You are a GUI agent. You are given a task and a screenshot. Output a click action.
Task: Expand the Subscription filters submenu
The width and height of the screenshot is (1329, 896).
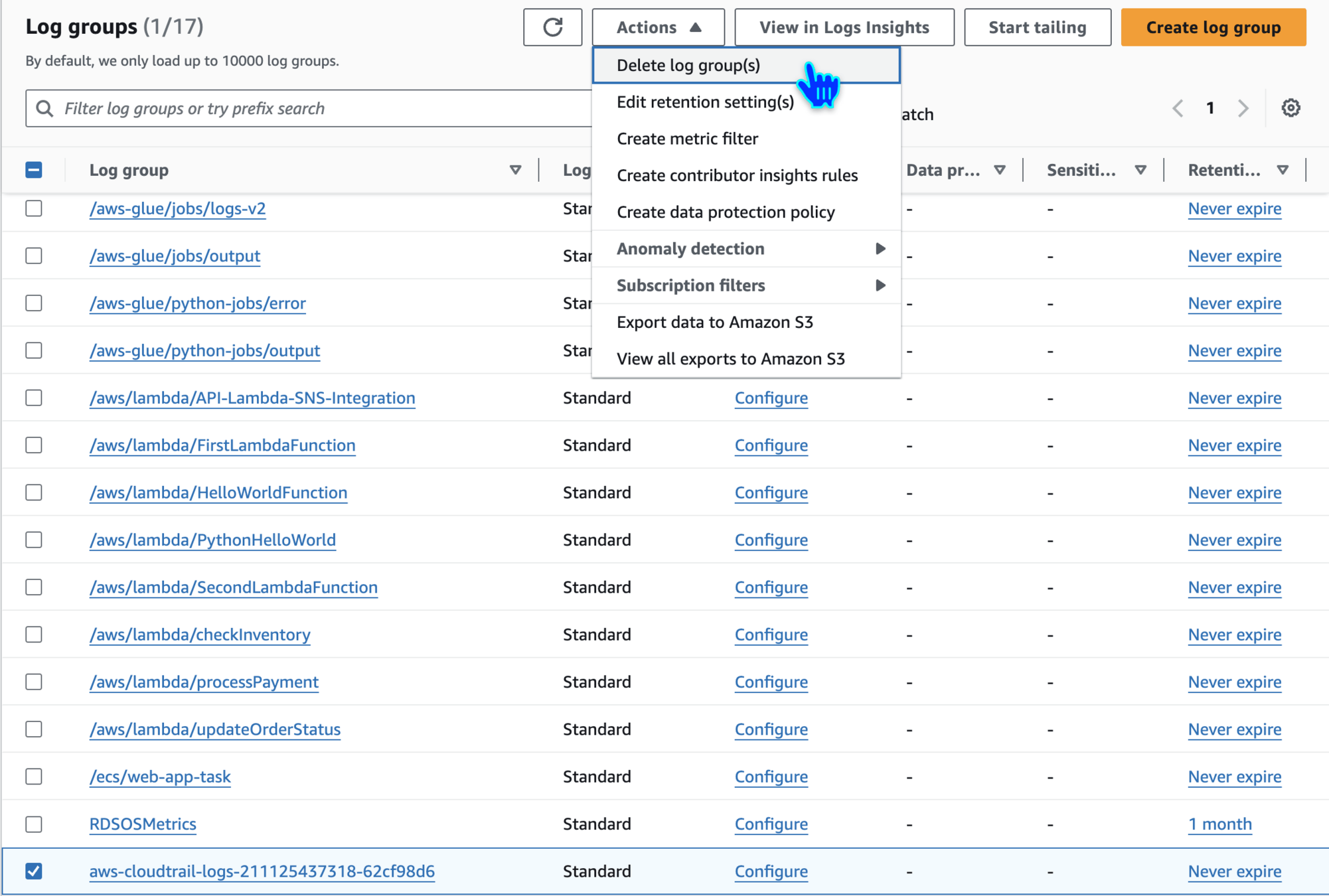pyautogui.click(x=746, y=285)
